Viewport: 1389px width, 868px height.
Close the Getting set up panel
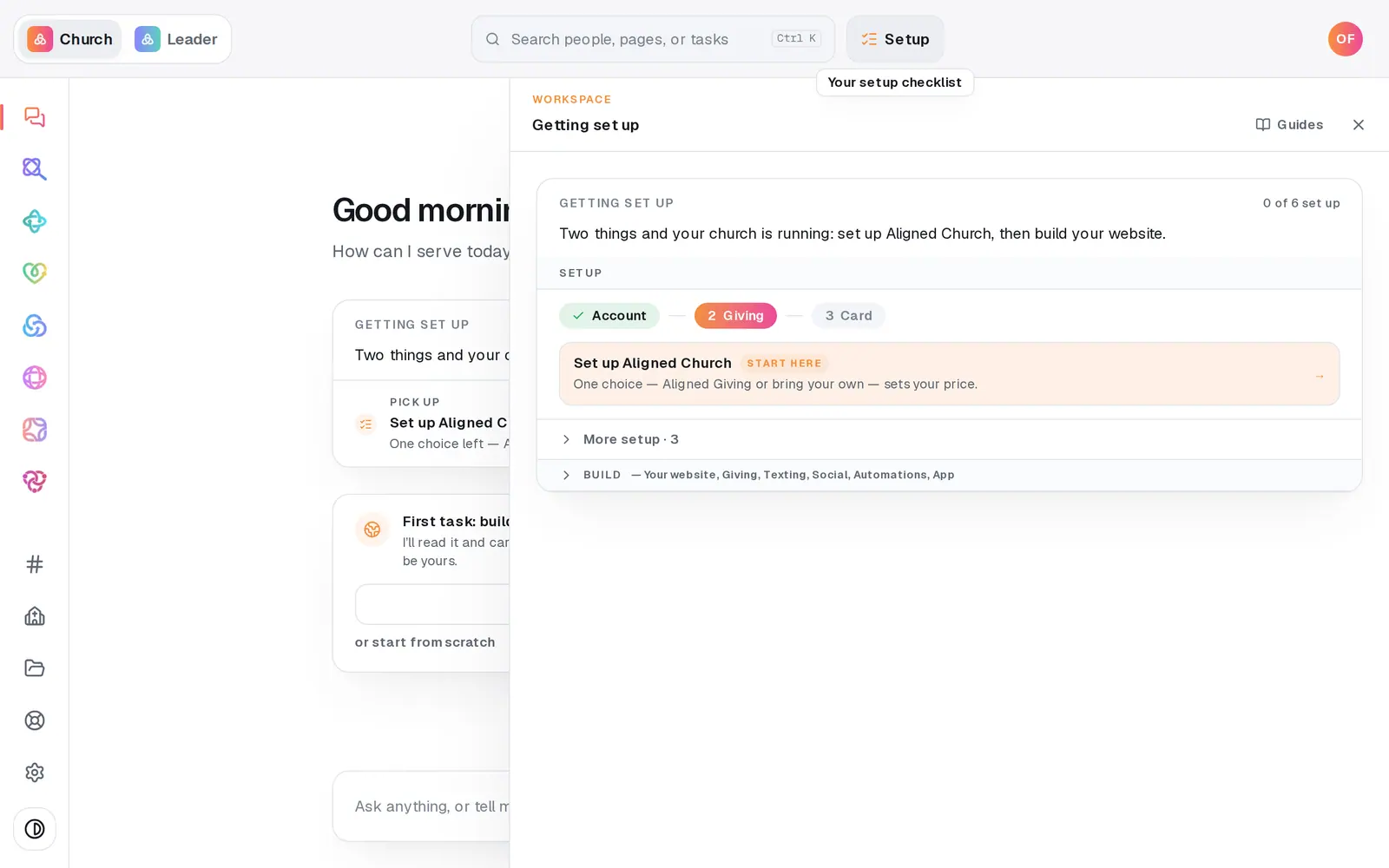point(1359,125)
